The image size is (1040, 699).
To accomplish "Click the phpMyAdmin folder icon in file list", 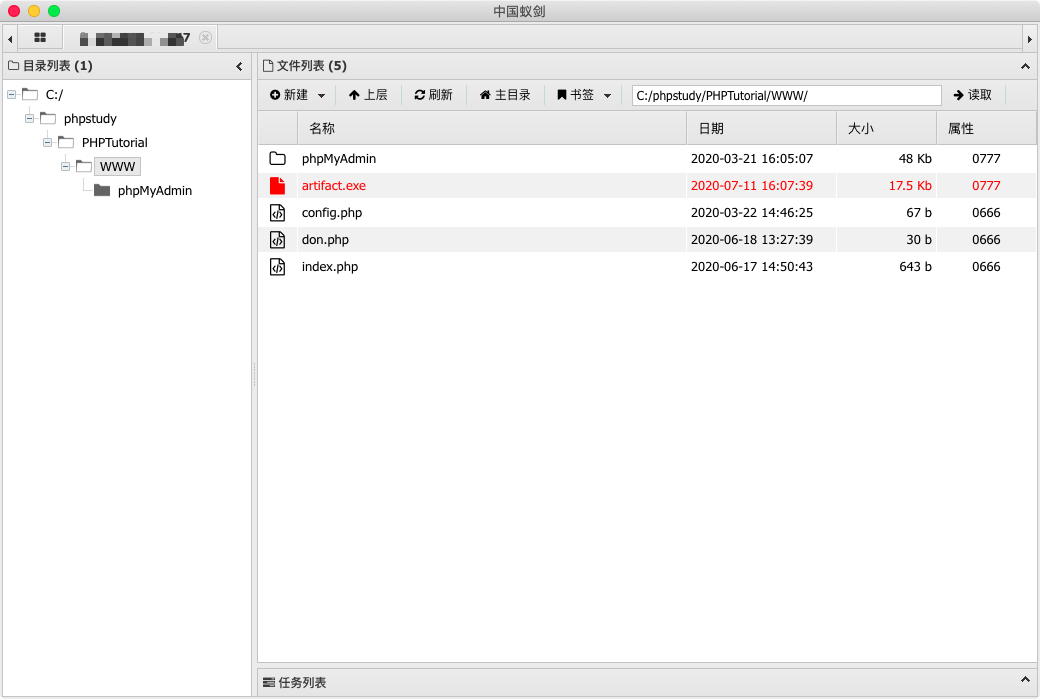I will click(277, 159).
